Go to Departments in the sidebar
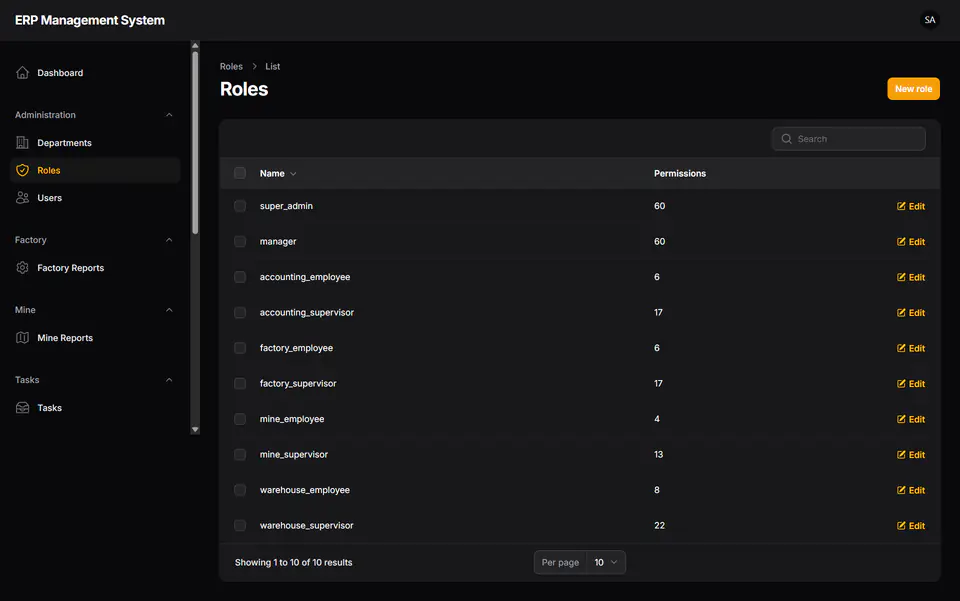This screenshot has height=601, width=960. [95, 143]
